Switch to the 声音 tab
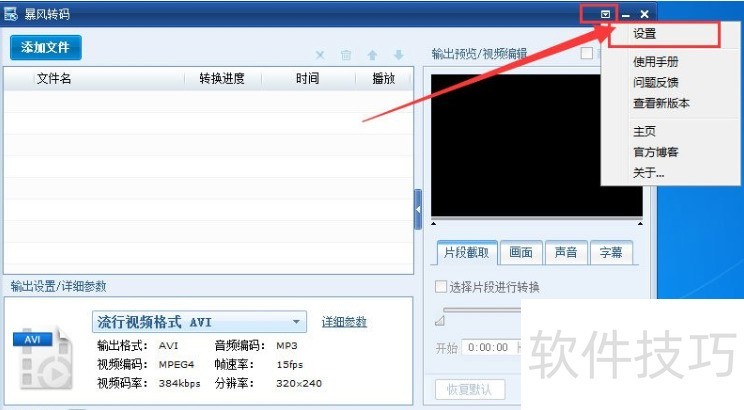 coord(566,252)
